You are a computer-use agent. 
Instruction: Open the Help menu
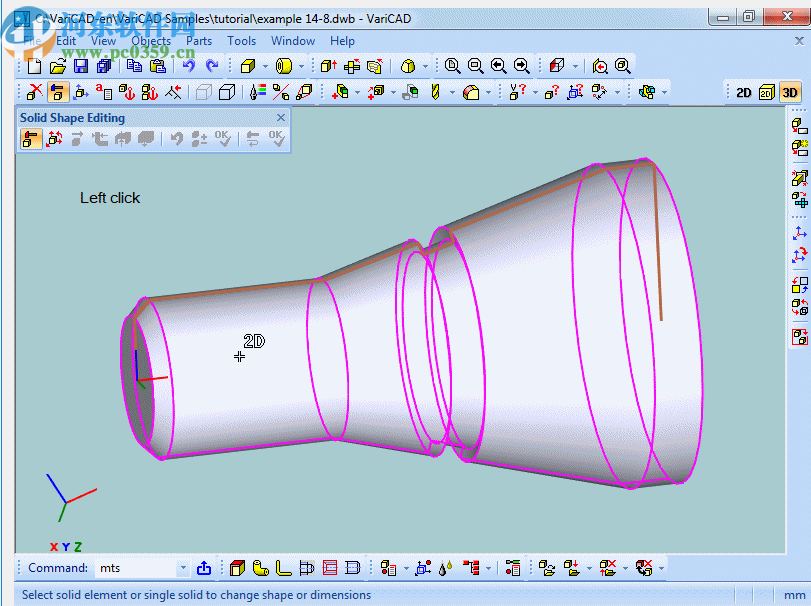[342, 41]
